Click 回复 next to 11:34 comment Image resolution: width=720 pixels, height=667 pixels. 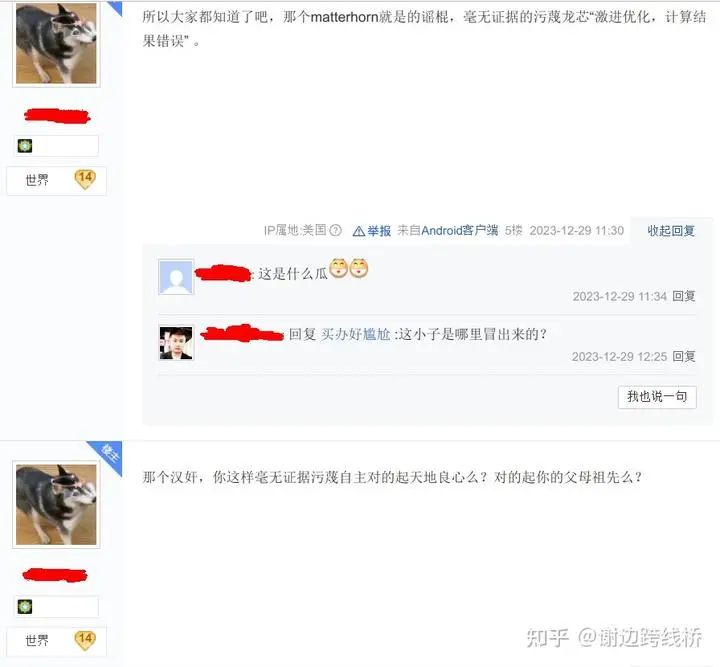click(684, 296)
